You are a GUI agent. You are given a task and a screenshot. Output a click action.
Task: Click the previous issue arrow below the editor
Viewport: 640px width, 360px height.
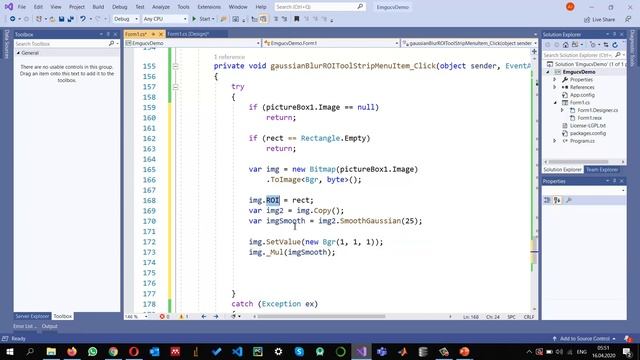pyautogui.click(x=203, y=316)
